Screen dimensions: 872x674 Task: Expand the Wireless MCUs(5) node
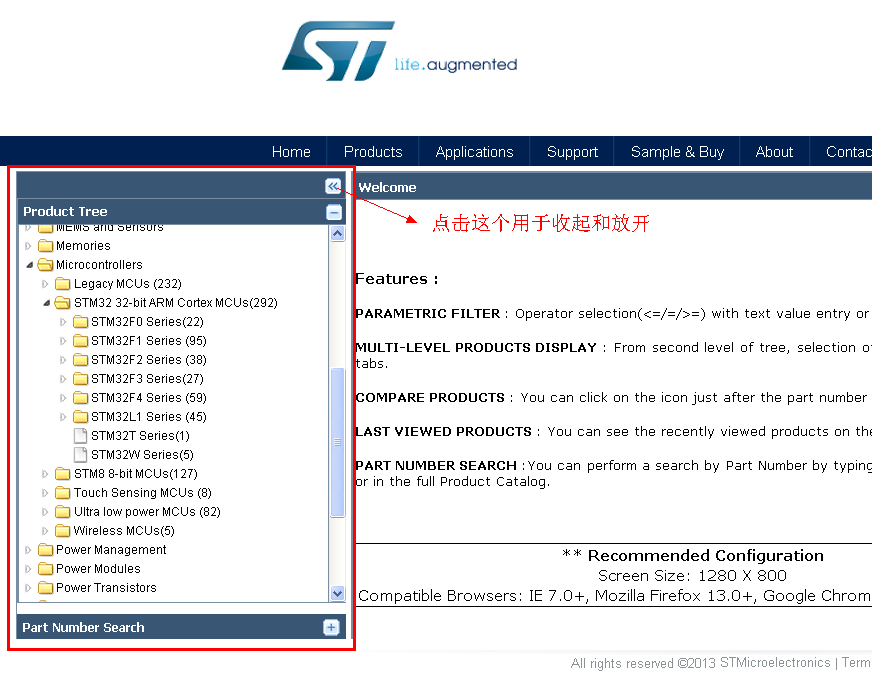point(46,531)
